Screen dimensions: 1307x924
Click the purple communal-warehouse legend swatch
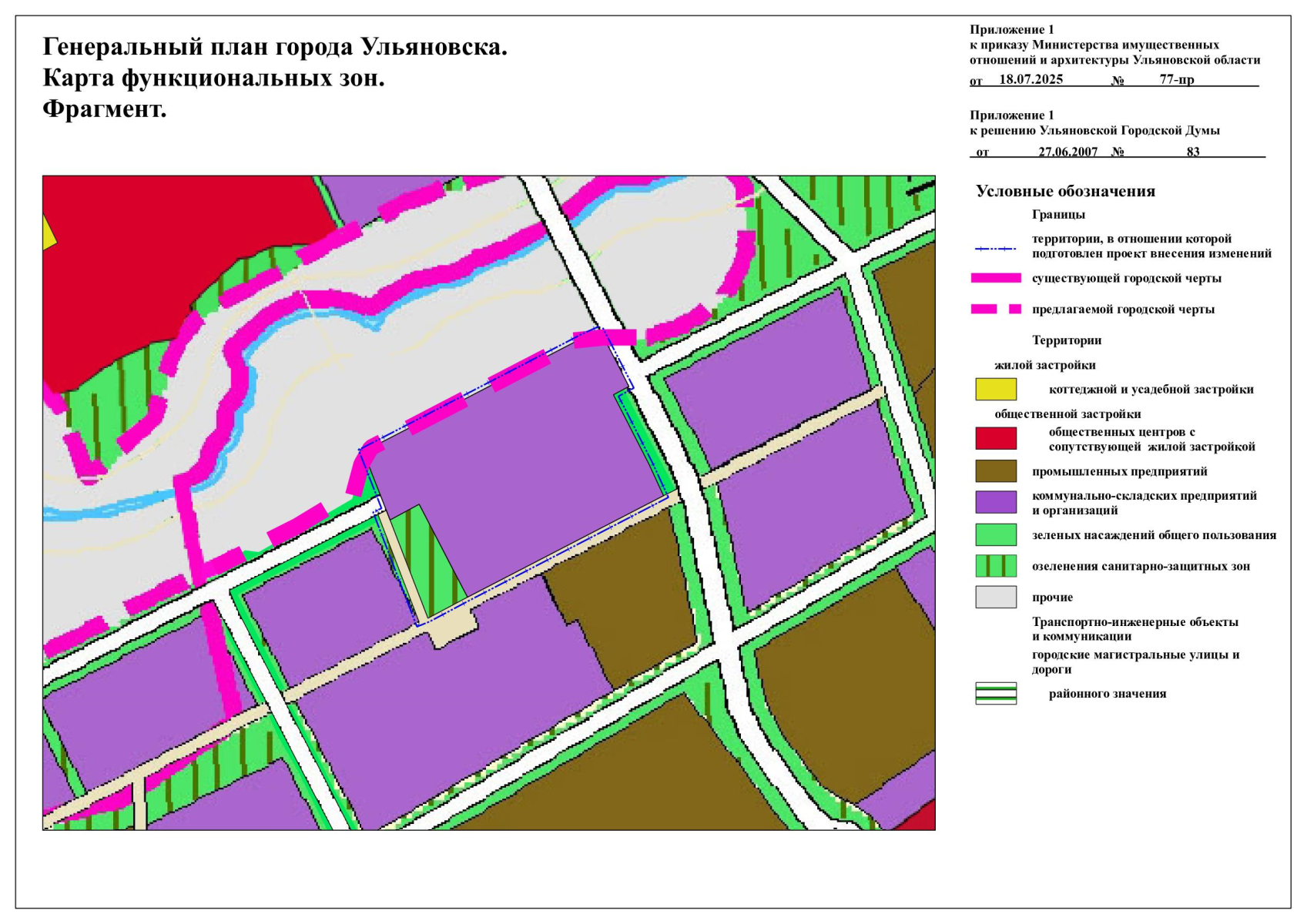995,502
